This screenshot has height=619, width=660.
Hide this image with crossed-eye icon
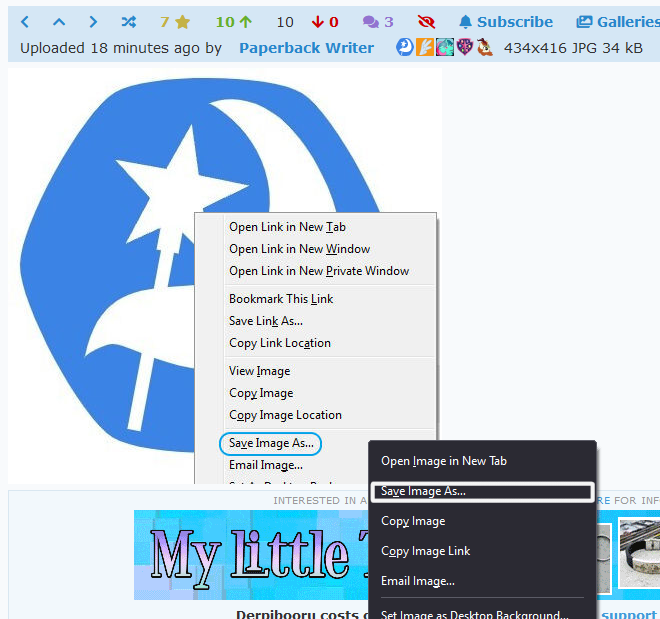[x=426, y=22]
